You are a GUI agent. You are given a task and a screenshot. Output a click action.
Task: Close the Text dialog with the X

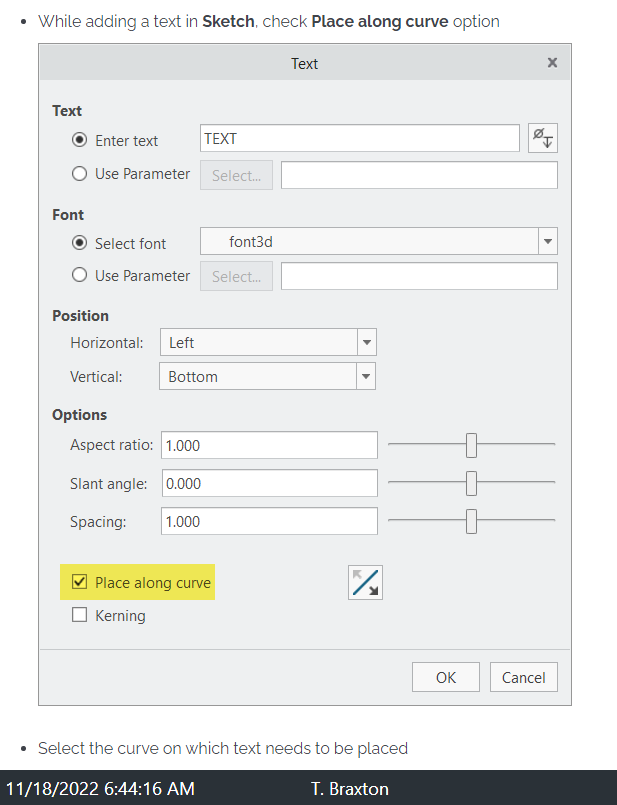(552, 63)
